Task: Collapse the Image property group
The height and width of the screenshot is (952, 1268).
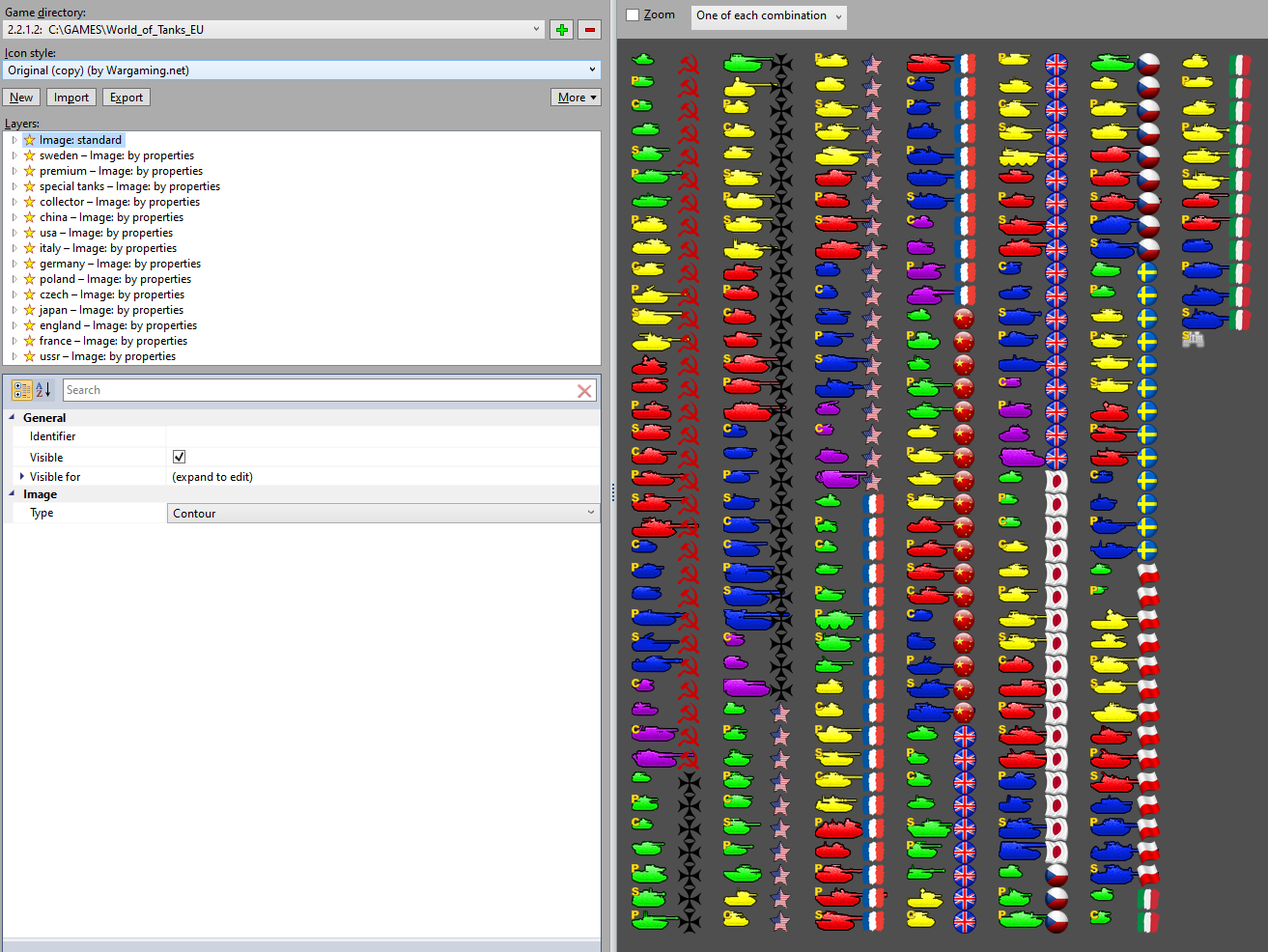Action: (13, 494)
